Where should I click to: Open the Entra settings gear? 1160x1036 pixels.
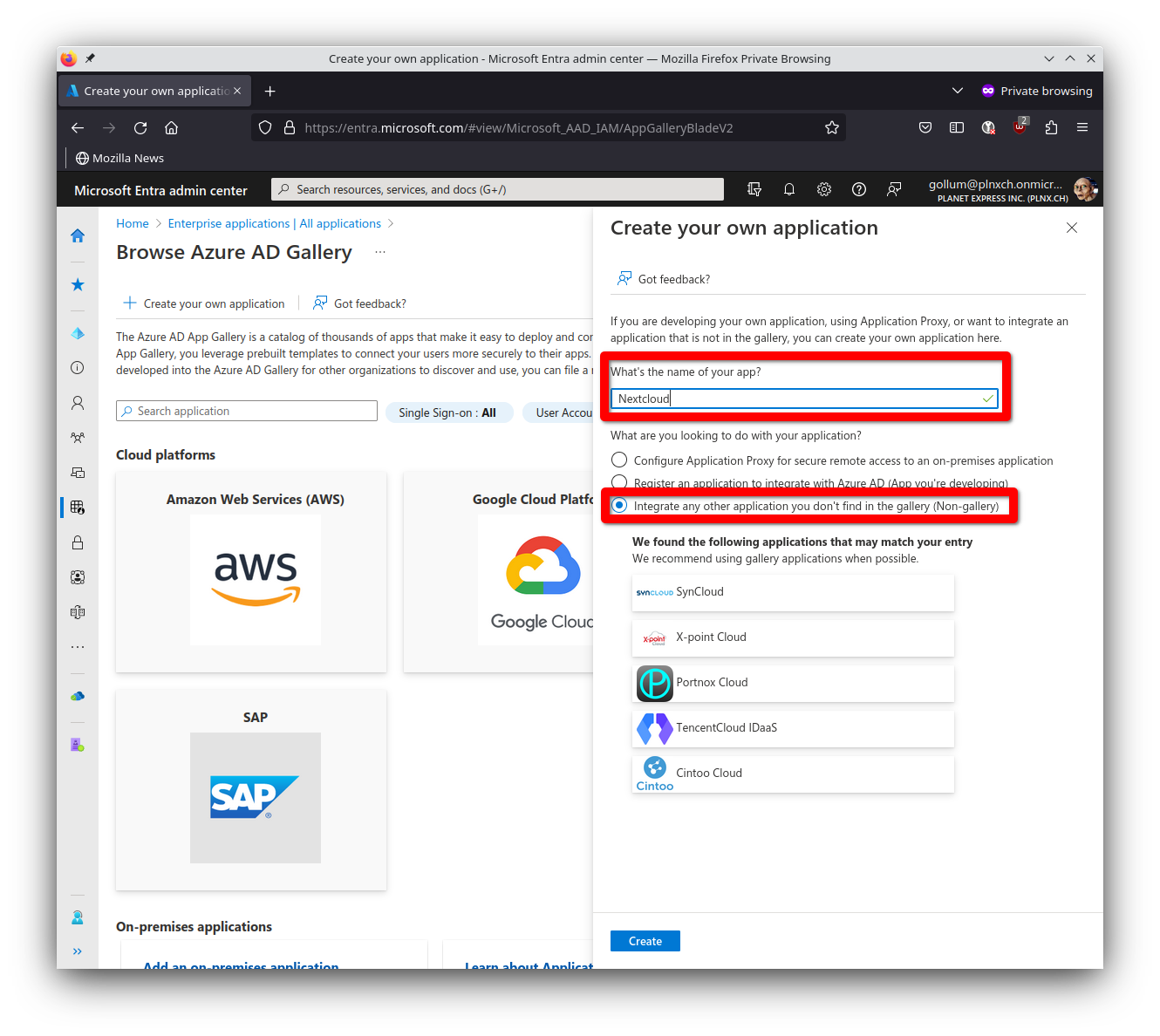(x=823, y=189)
